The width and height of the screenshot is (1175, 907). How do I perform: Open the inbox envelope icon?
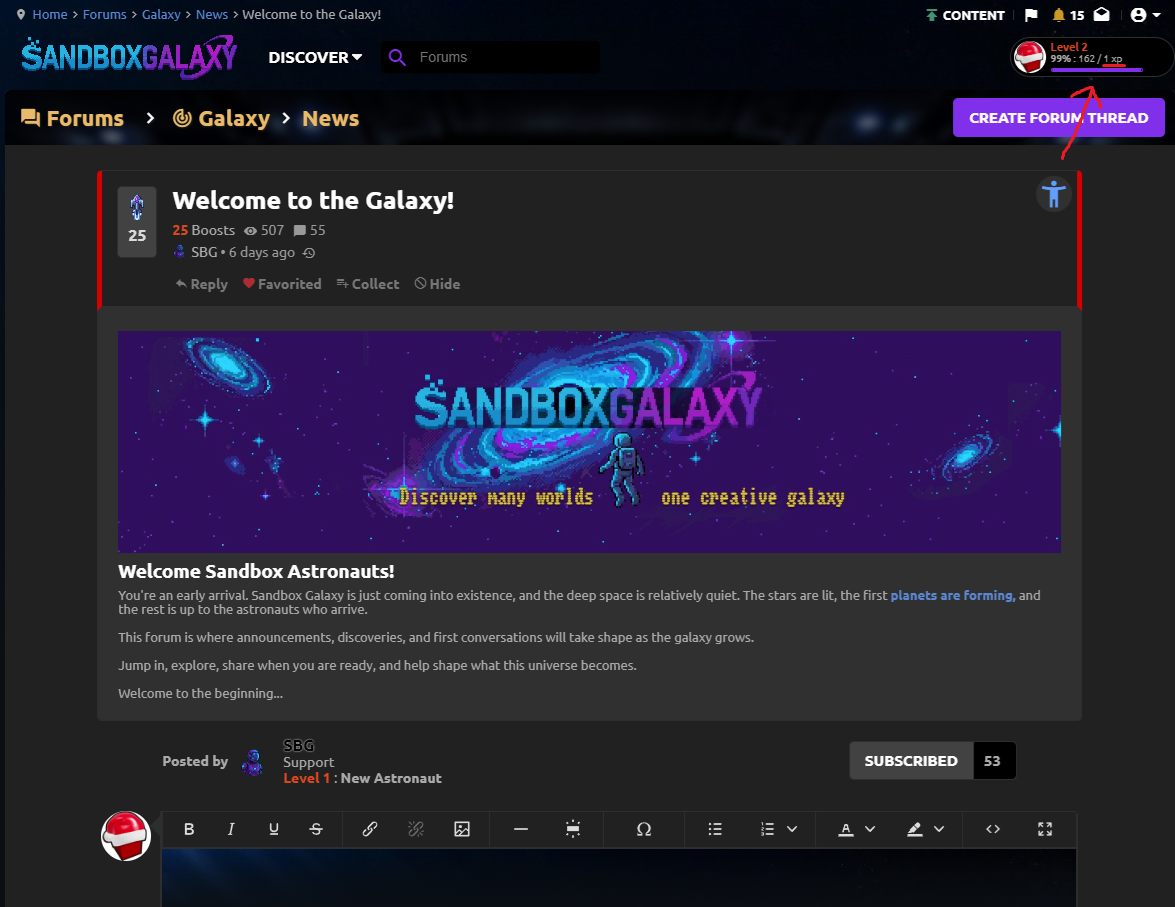[1102, 15]
